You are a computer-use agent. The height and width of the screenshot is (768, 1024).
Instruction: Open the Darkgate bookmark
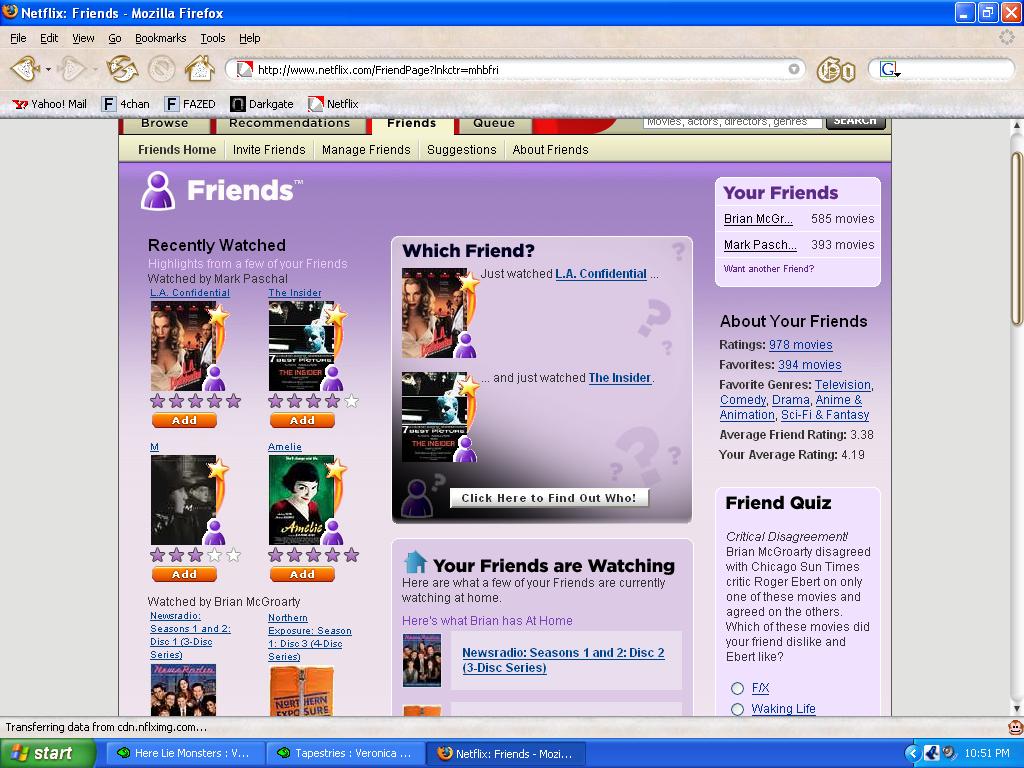click(x=262, y=104)
